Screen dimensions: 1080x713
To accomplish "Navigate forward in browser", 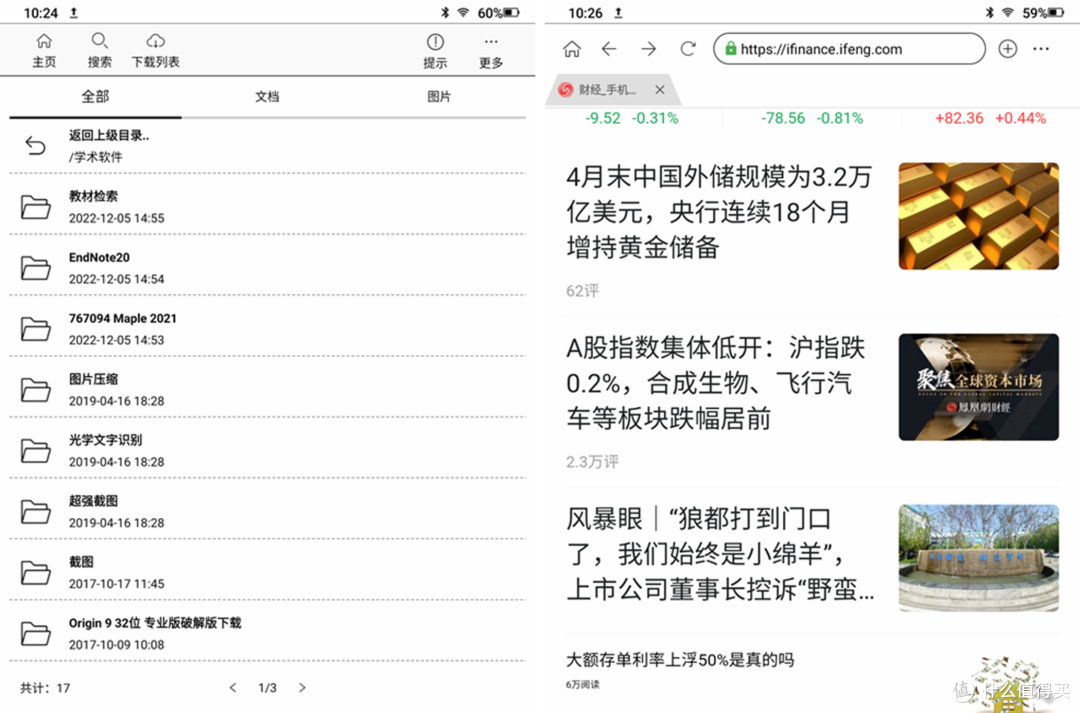I will [x=648, y=49].
